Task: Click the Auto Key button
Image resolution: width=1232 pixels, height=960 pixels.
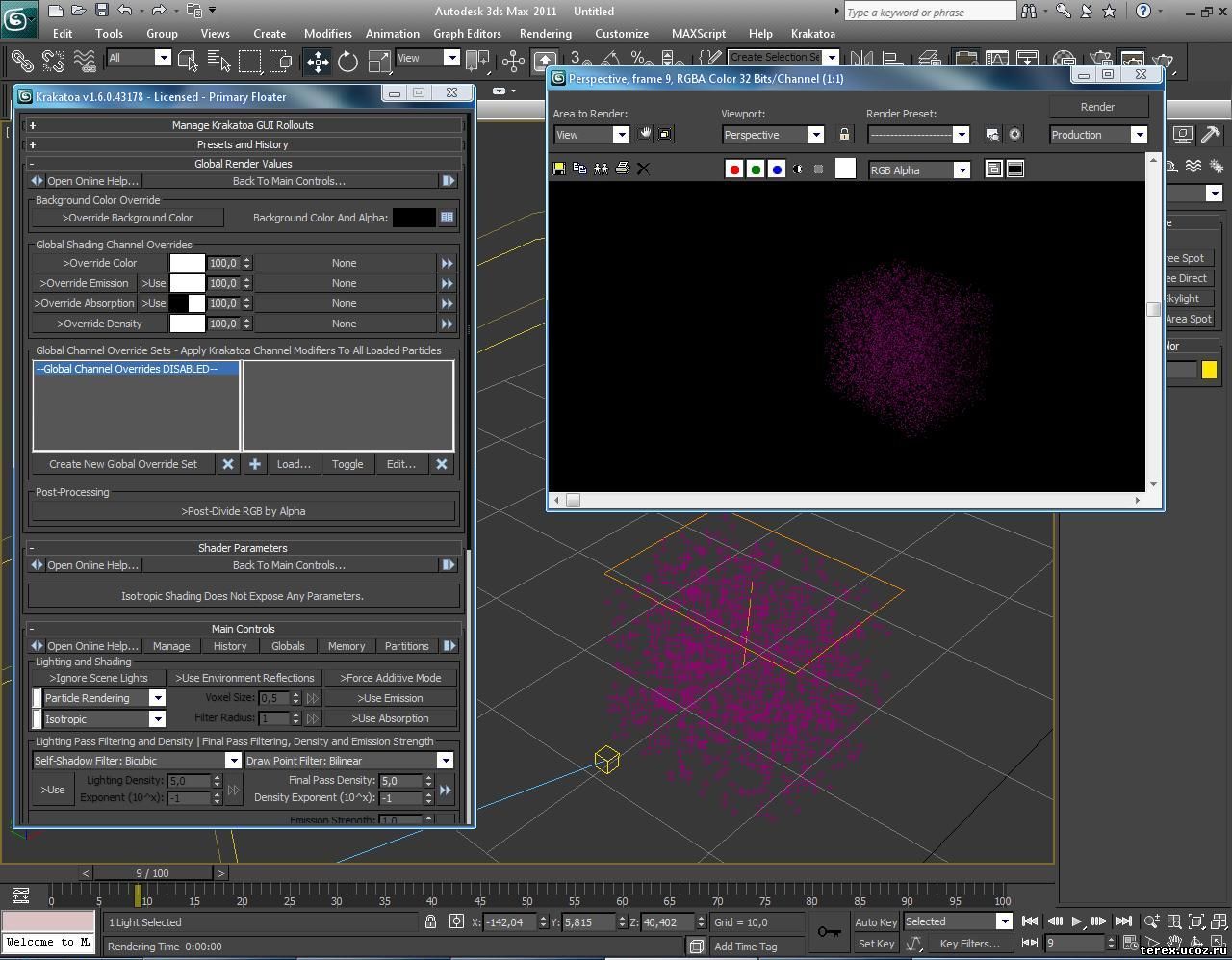Action: click(x=876, y=922)
